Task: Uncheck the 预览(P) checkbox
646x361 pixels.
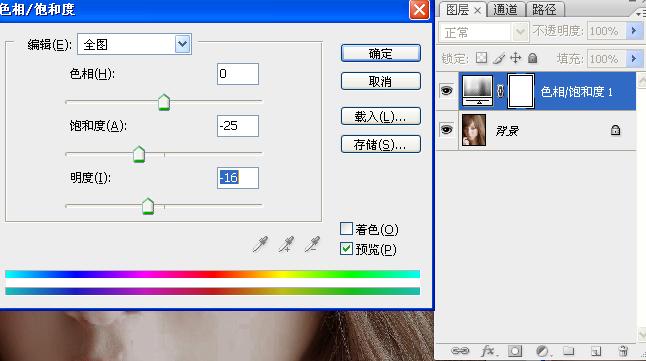Action: click(x=346, y=248)
